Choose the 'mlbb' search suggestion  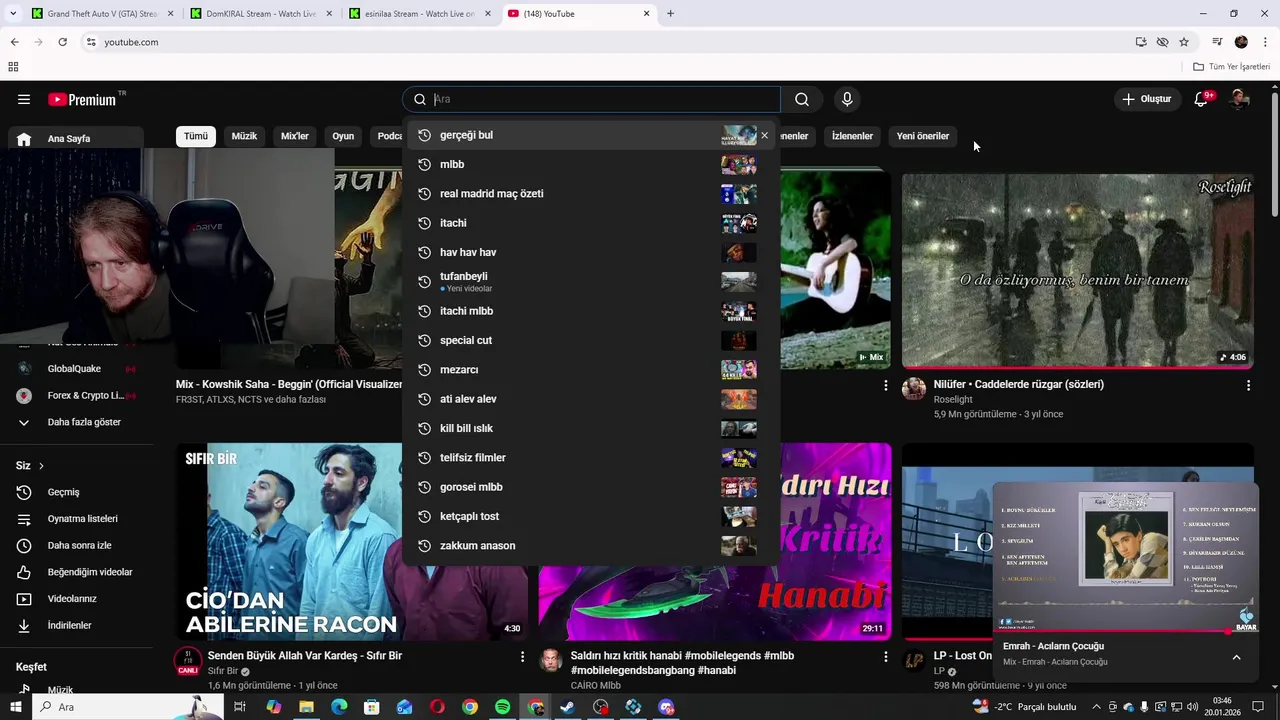pos(590,164)
